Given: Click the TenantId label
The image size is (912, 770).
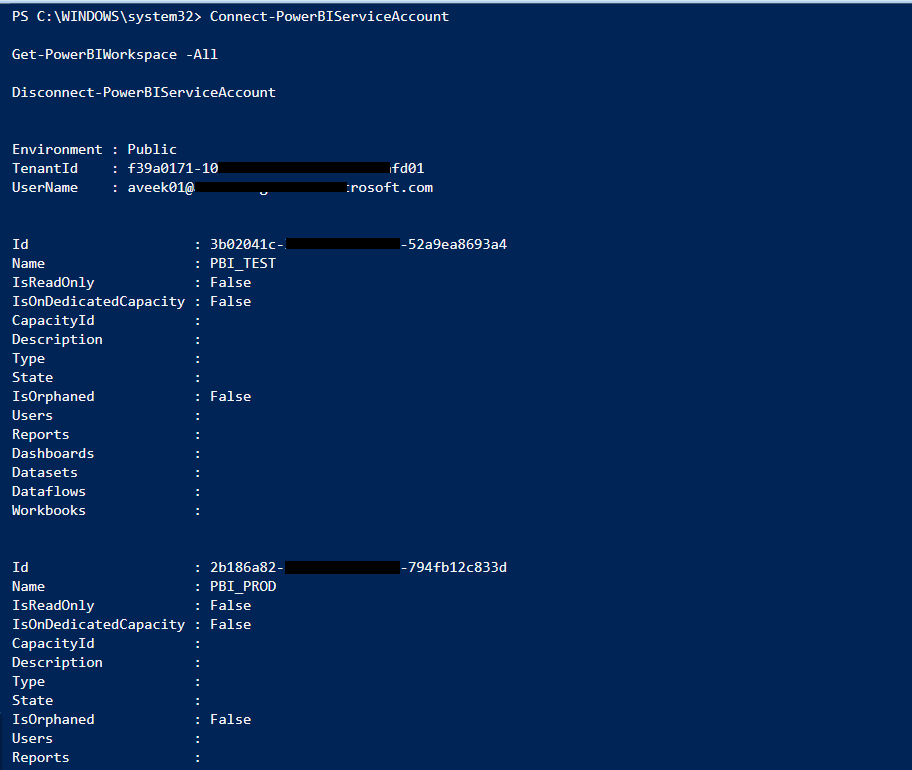Looking at the screenshot, I should click(x=45, y=168).
